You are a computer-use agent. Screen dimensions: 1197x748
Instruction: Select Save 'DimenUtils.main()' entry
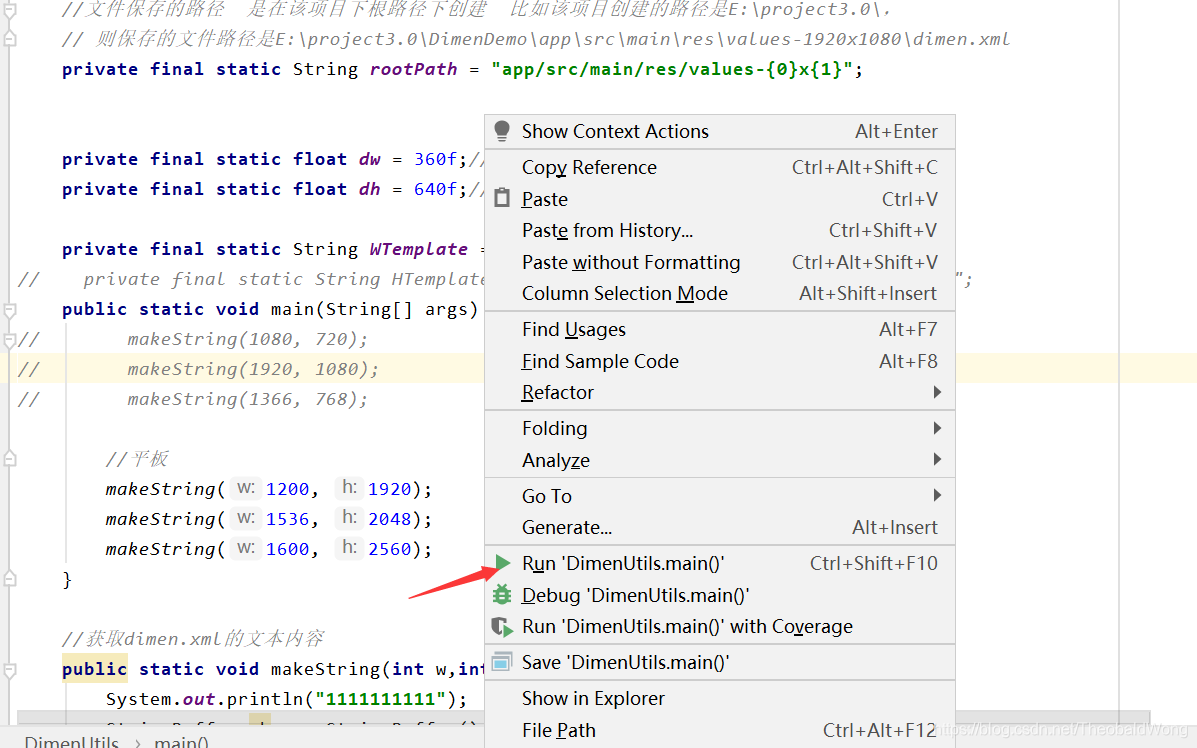pos(720,663)
